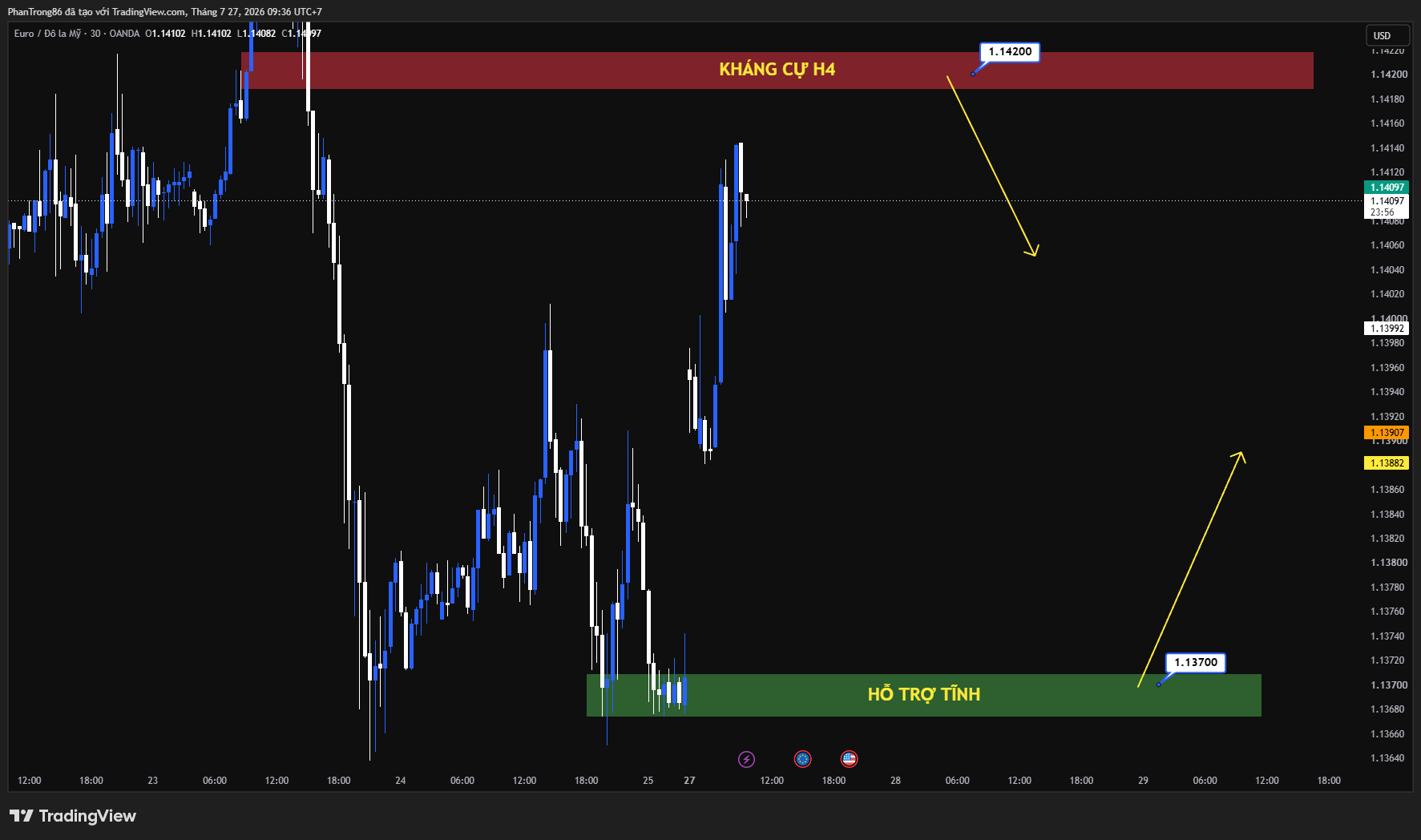Select the red KHÁNG CỰ H4 resistance zone
Viewport: 1421px width, 840px height.
point(777,71)
